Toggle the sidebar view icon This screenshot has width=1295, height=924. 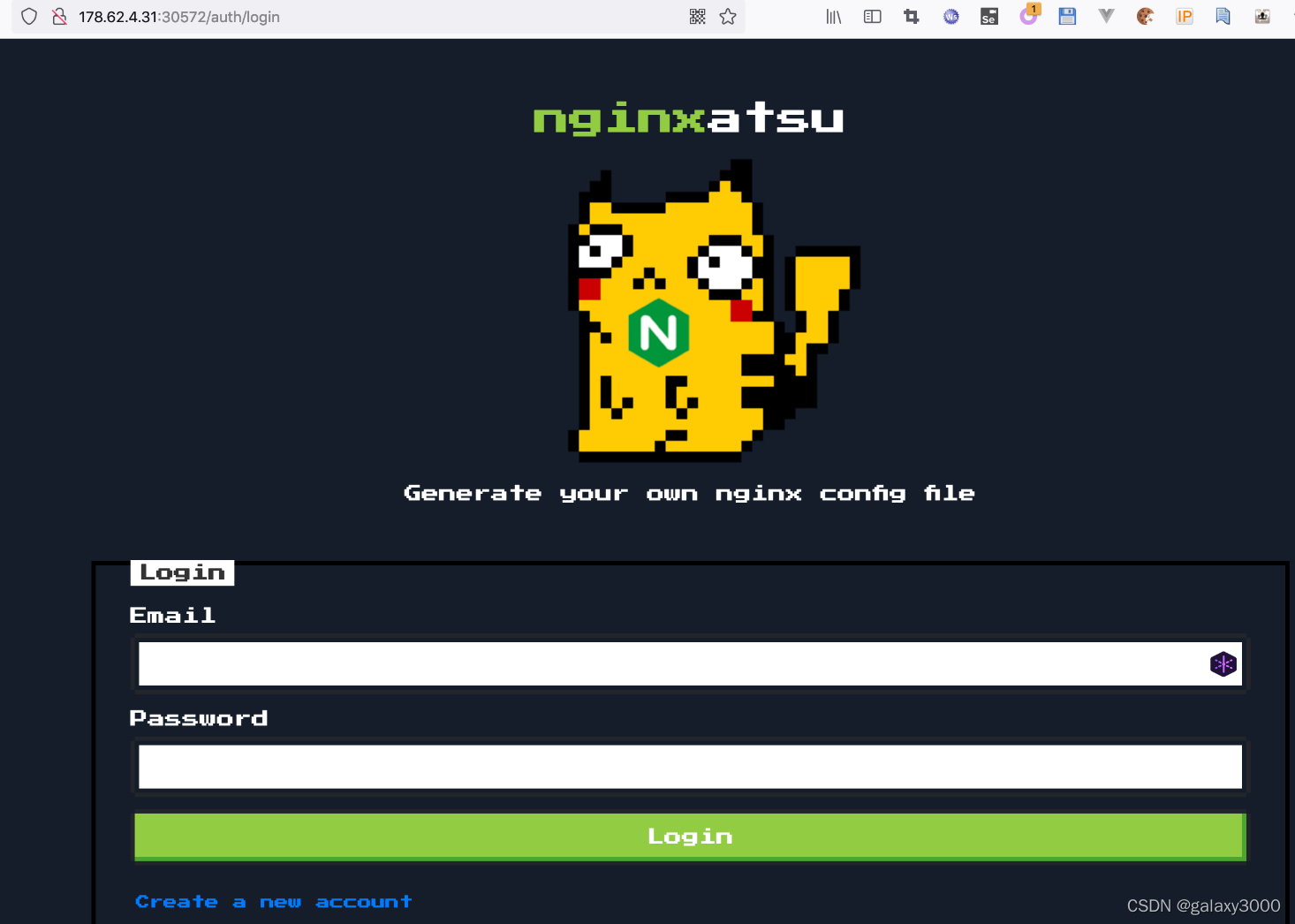(x=873, y=17)
